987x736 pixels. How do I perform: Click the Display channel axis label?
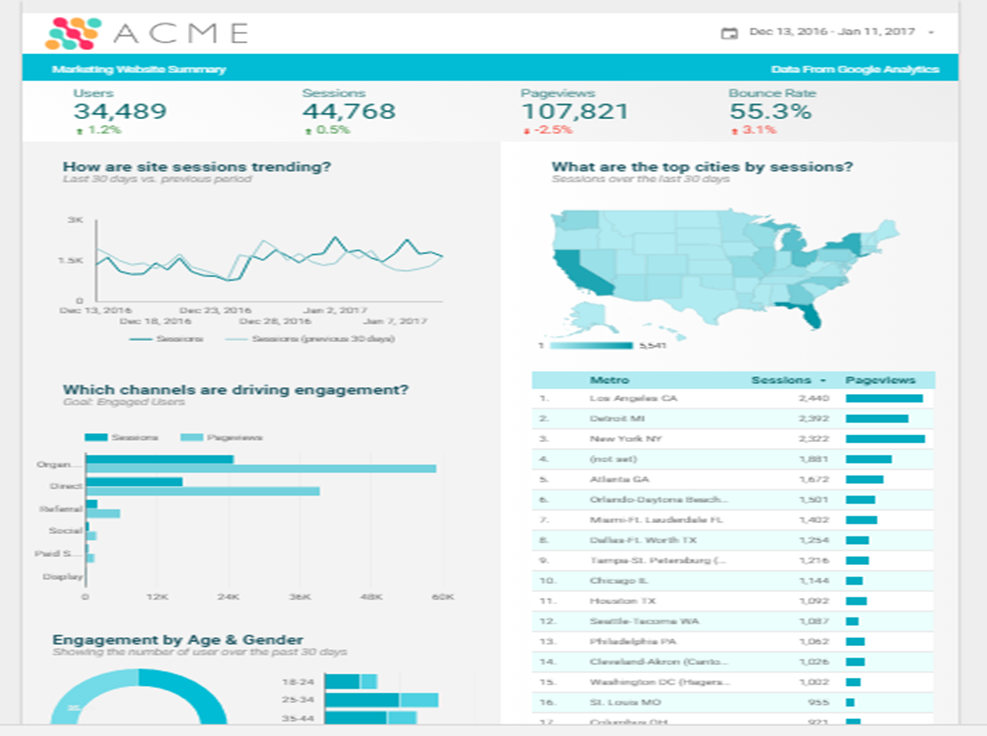62,577
